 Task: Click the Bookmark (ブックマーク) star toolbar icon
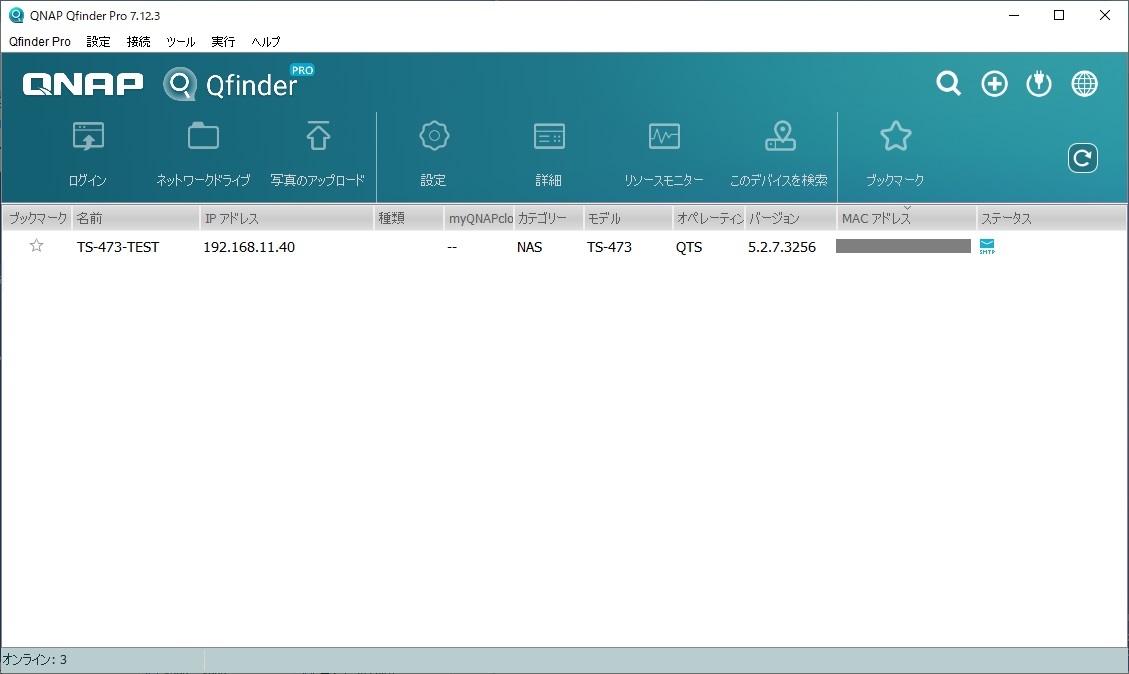(x=895, y=136)
